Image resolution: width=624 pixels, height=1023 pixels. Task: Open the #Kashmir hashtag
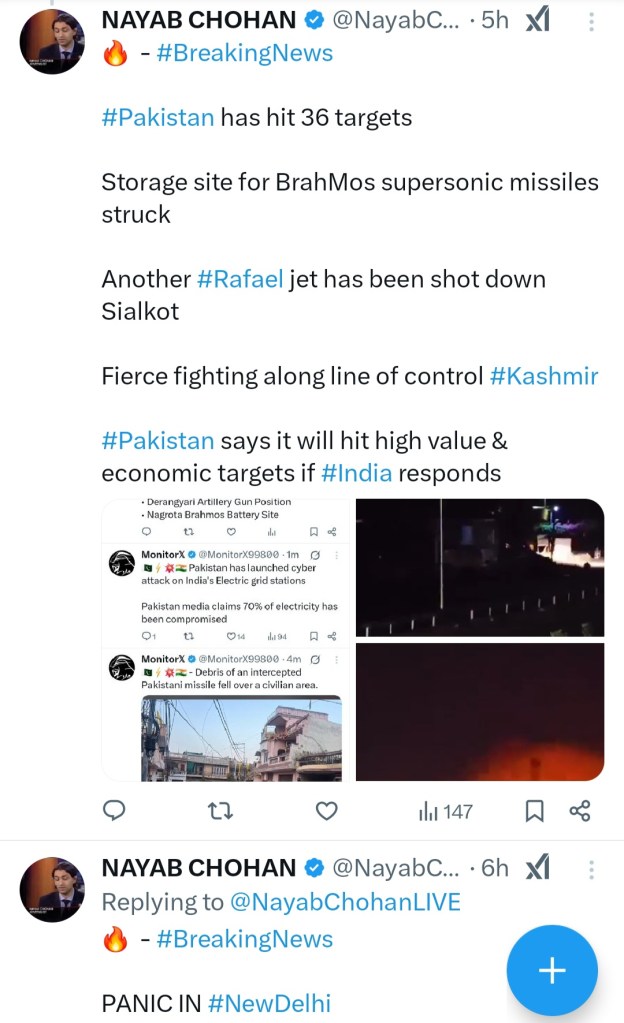coord(544,376)
